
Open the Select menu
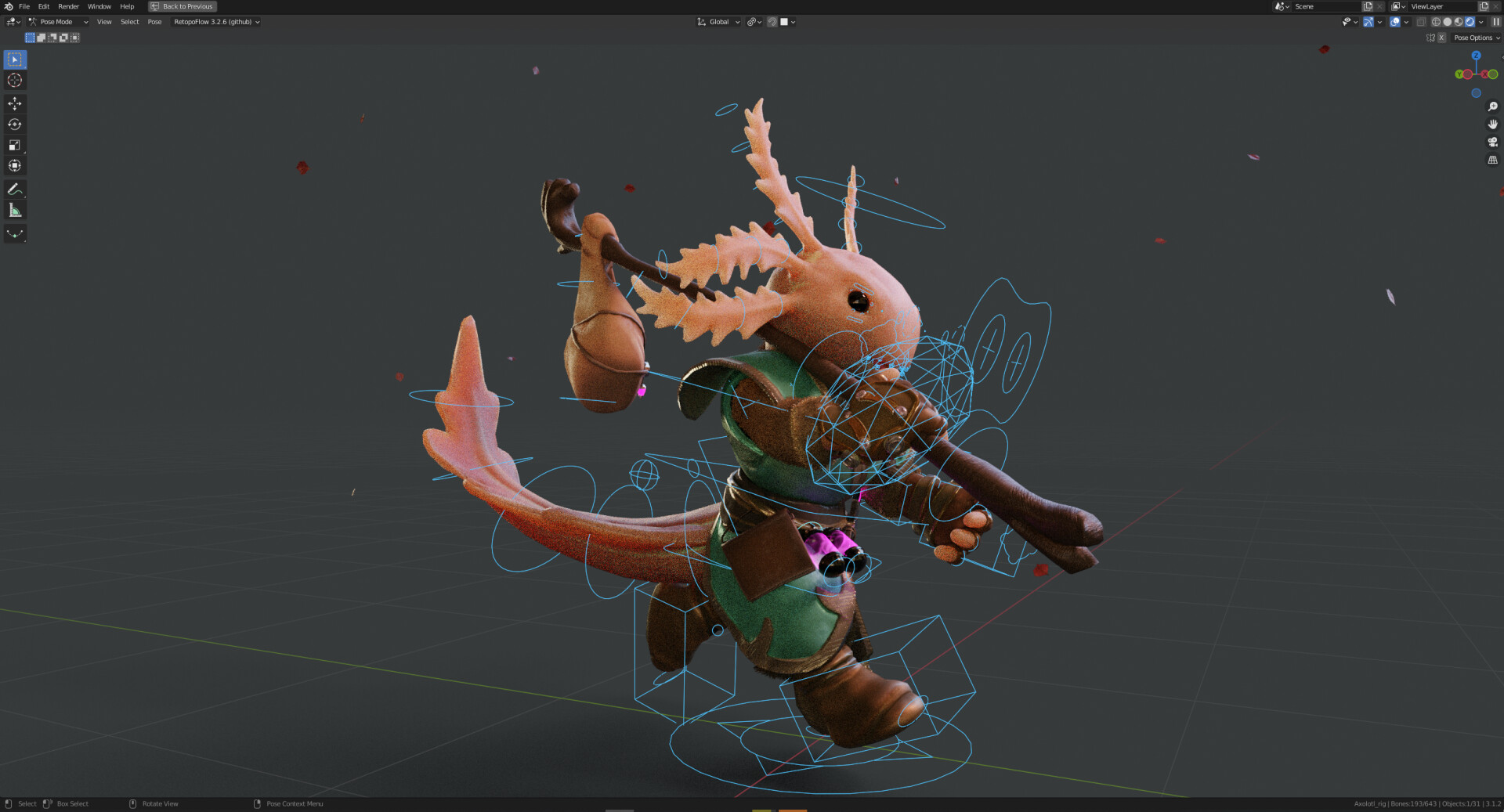(x=129, y=22)
